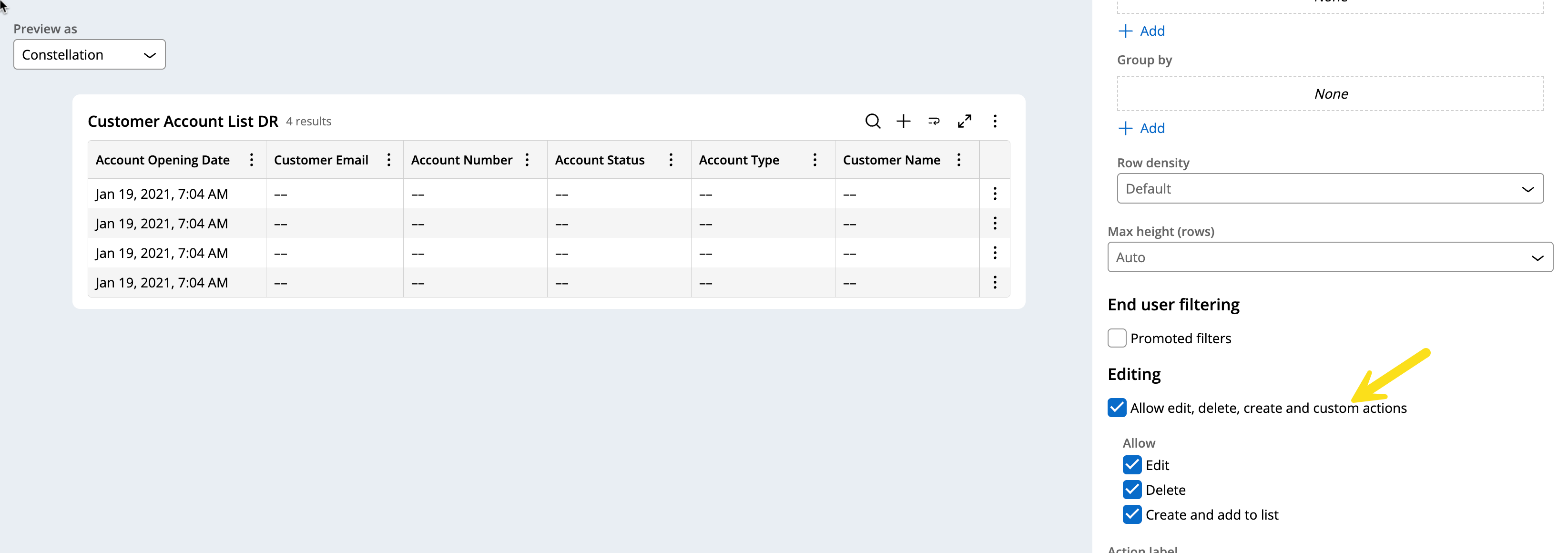Viewport: 1568px width, 553px height.
Task: Open the Row density dropdown
Action: tap(1329, 188)
